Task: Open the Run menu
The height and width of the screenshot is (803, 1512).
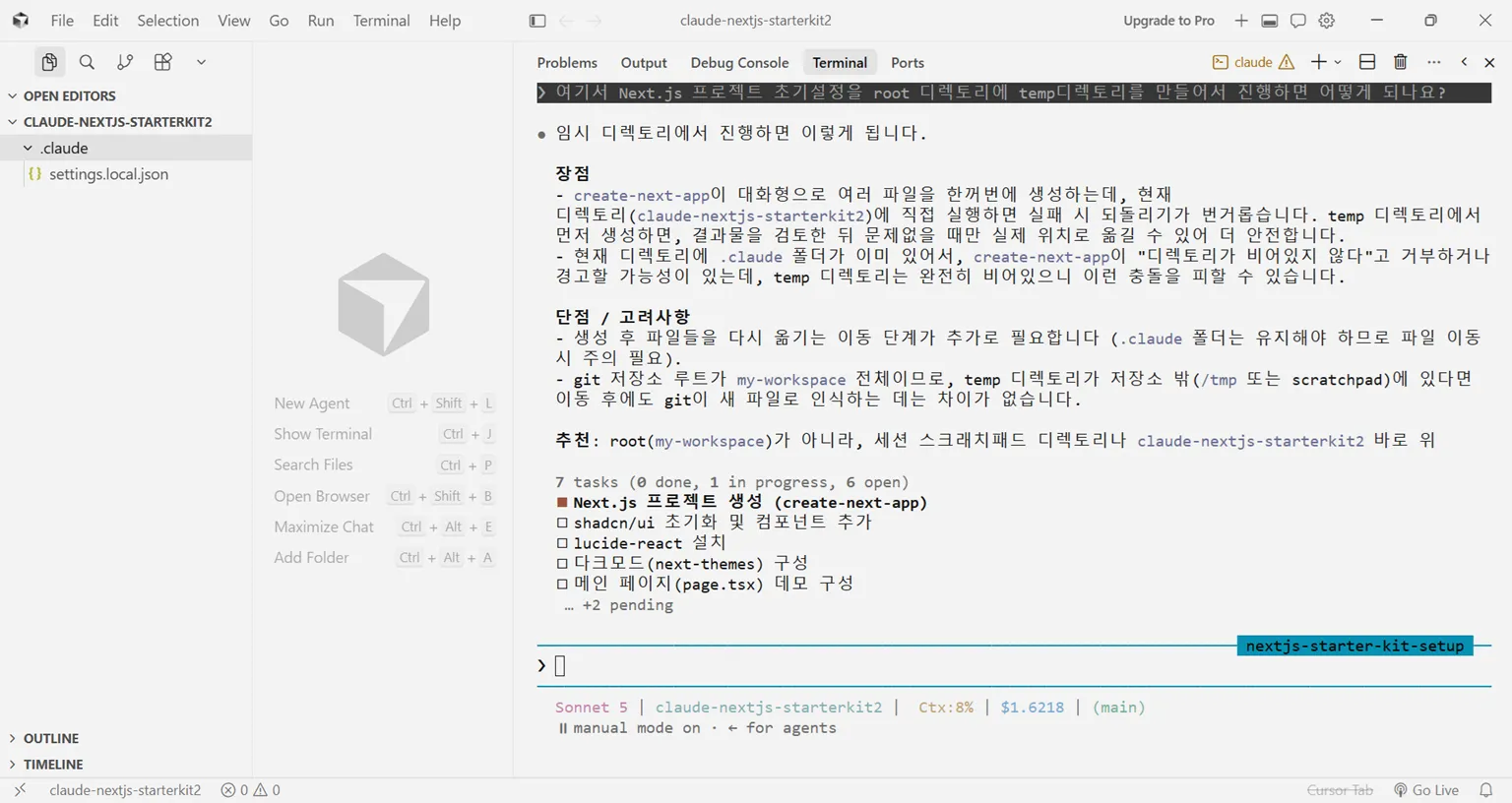Action: point(321,21)
